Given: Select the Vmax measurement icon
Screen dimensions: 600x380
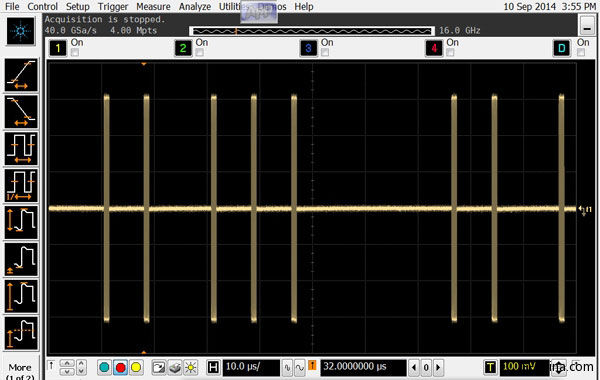Looking at the screenshot, I should click(x=21, y=296).
